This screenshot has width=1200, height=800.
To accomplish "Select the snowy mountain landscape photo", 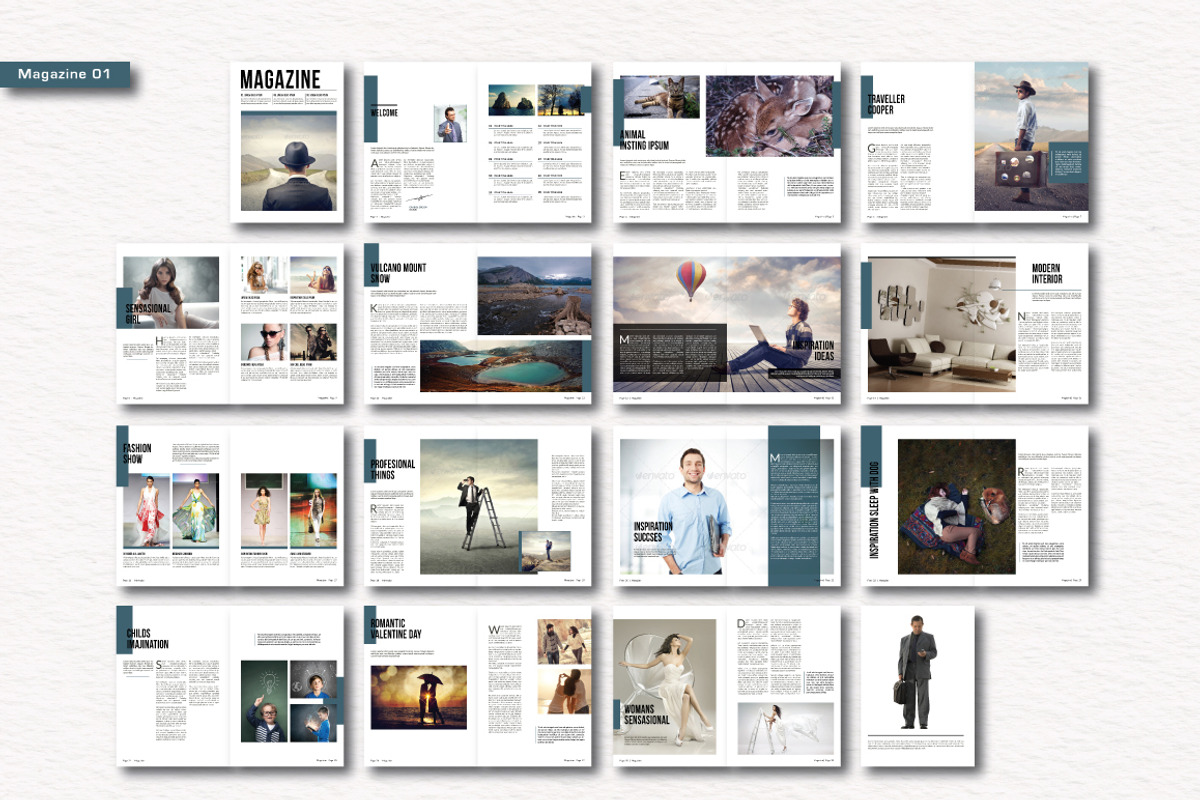I will (535, 296).
